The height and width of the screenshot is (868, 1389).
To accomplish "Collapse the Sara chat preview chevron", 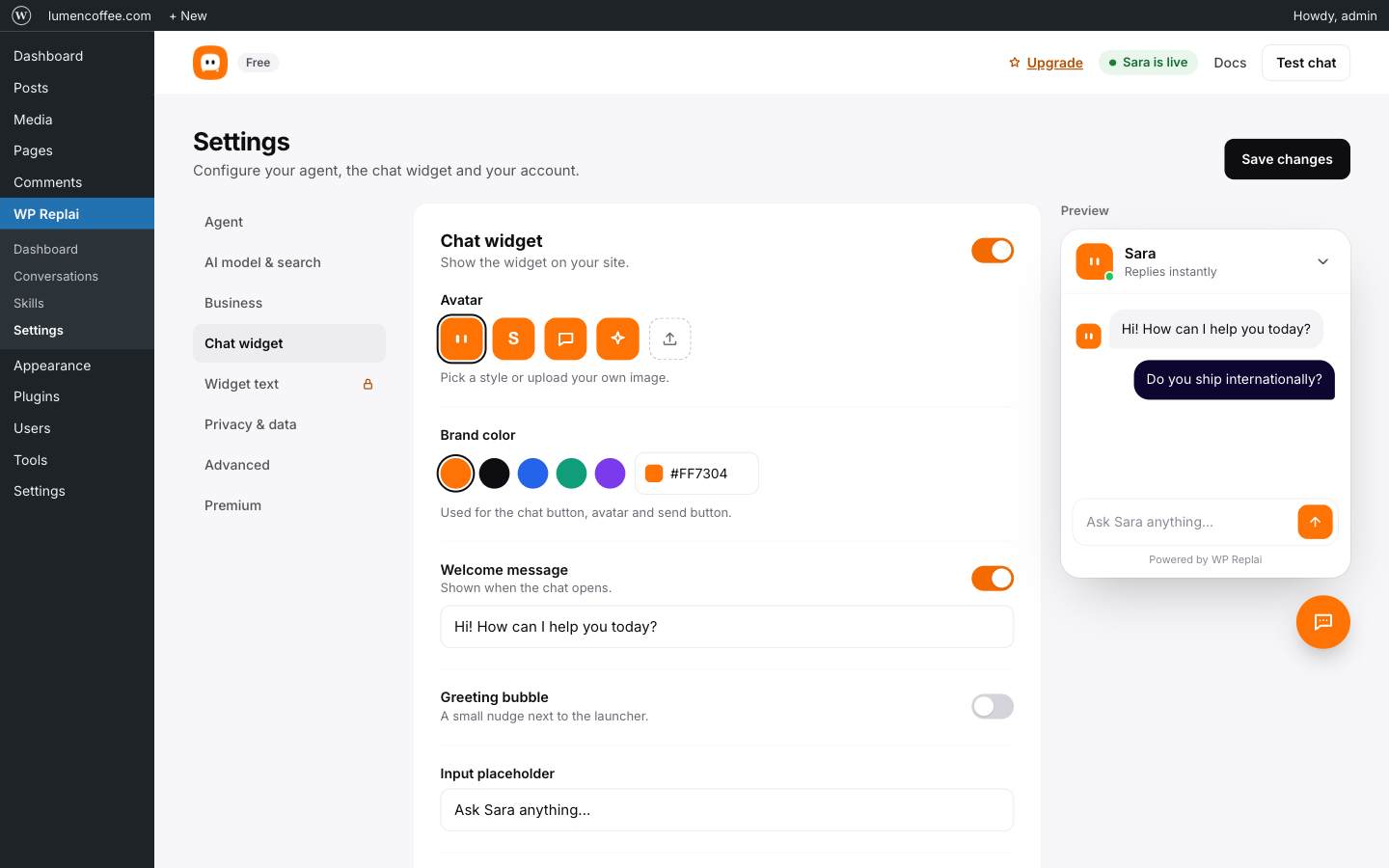I will pos(1322,261).
